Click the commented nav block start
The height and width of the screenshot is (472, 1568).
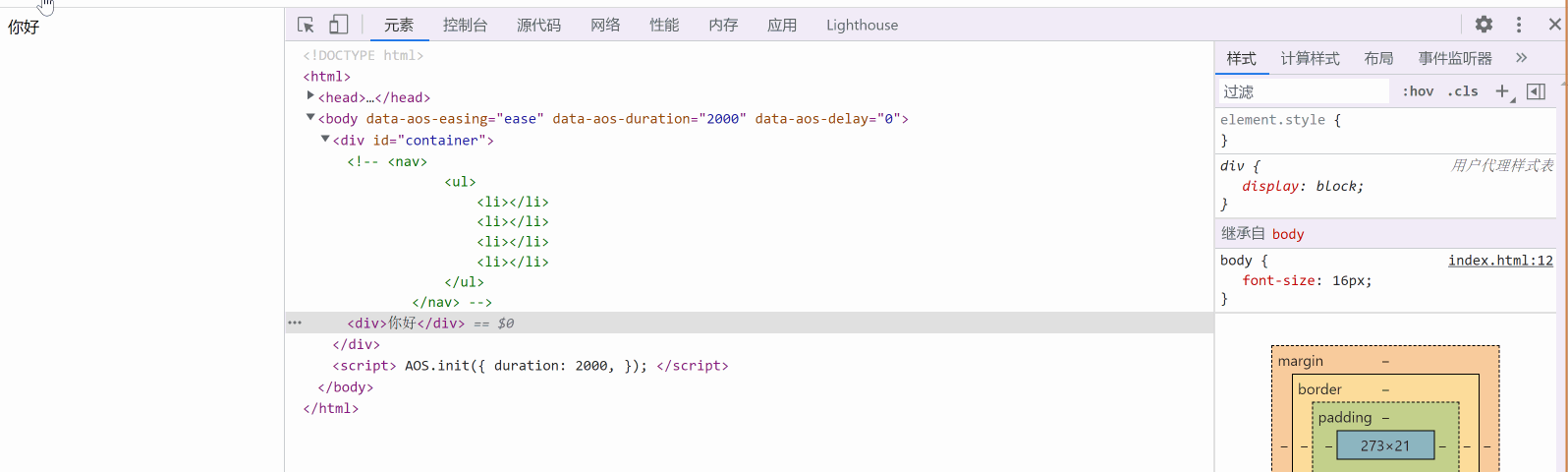coord(387,161)
